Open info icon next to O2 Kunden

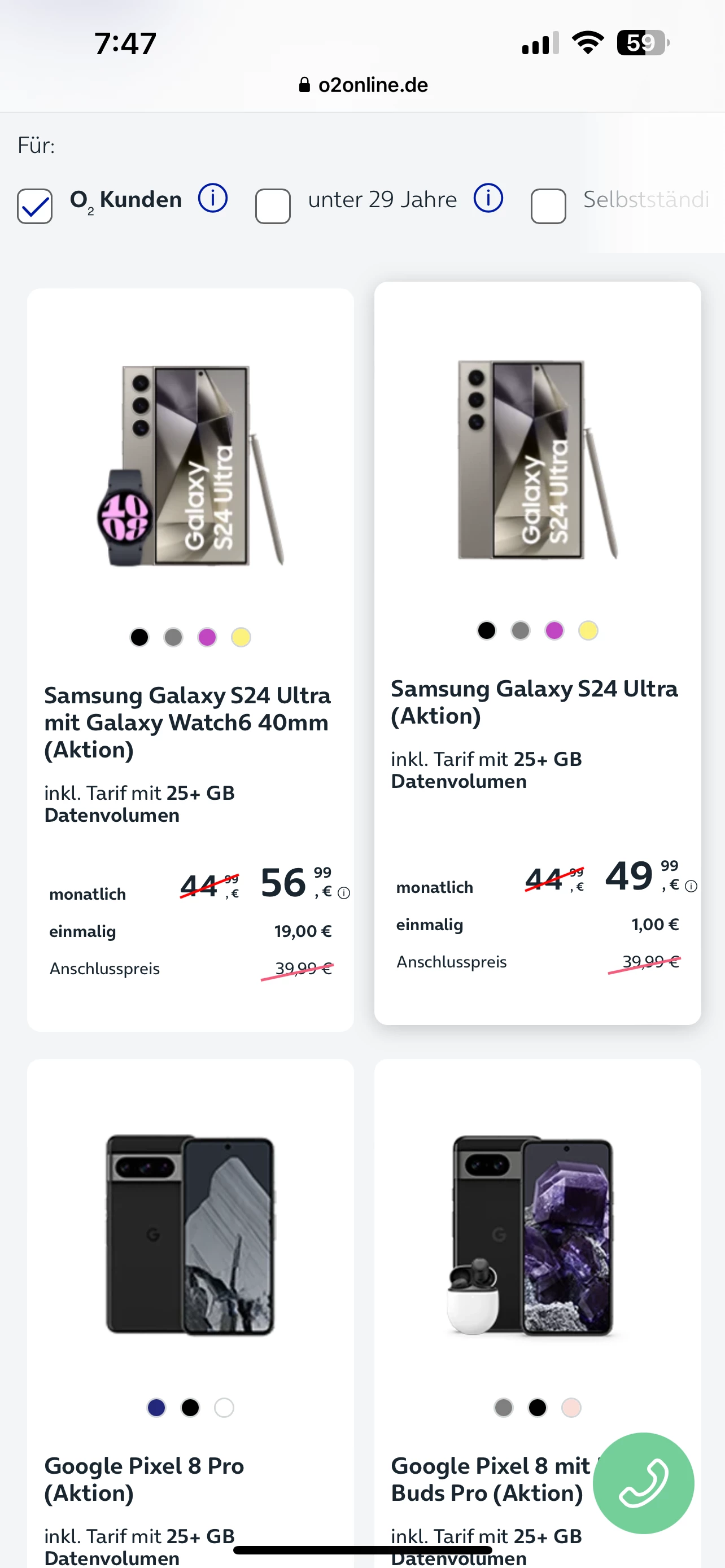coord(212,199)
